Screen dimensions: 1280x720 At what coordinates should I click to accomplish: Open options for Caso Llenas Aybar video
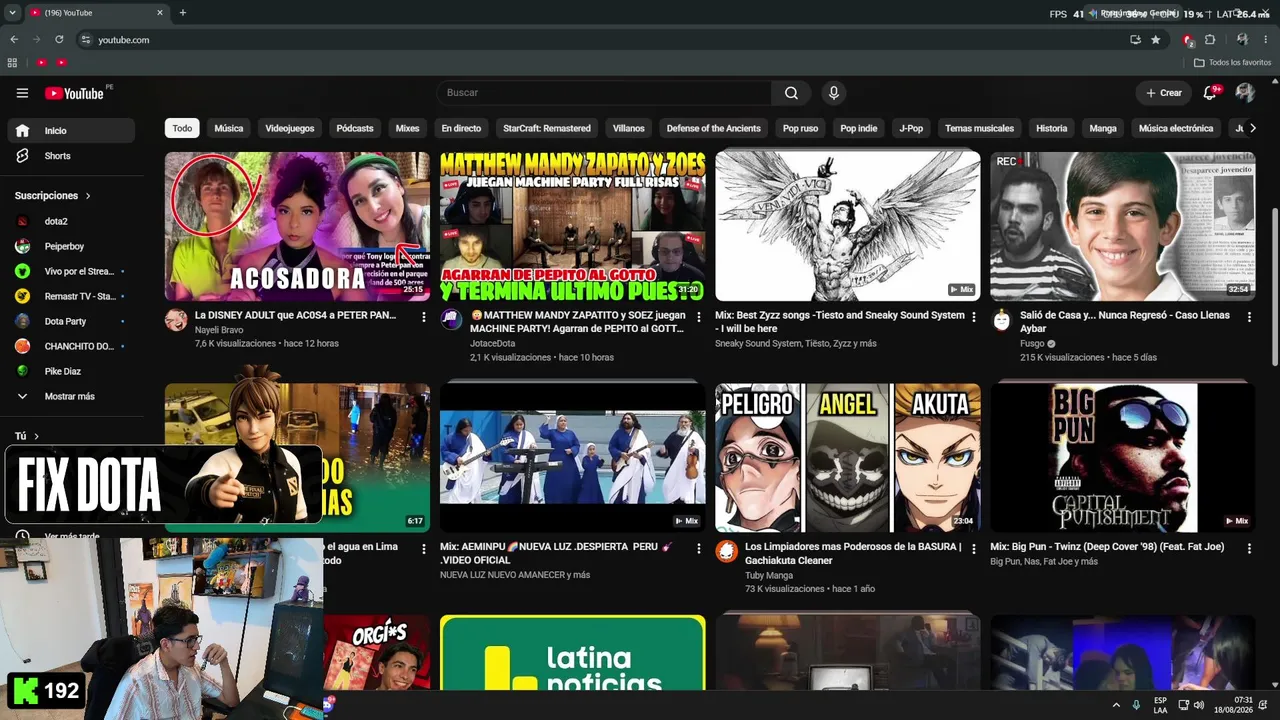(x=1249, y=317)
